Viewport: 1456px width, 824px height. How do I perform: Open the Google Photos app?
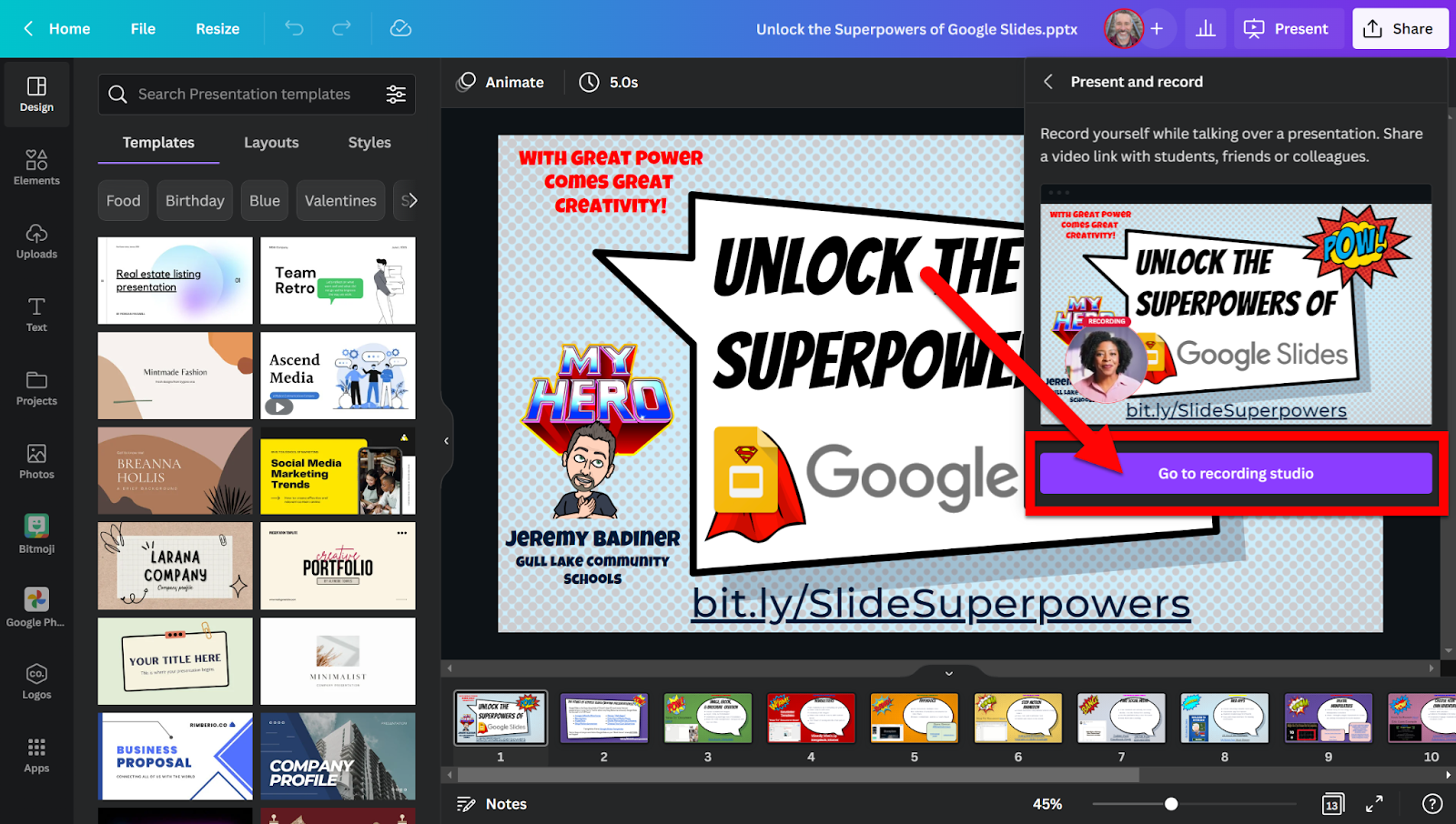pos(36,608)
